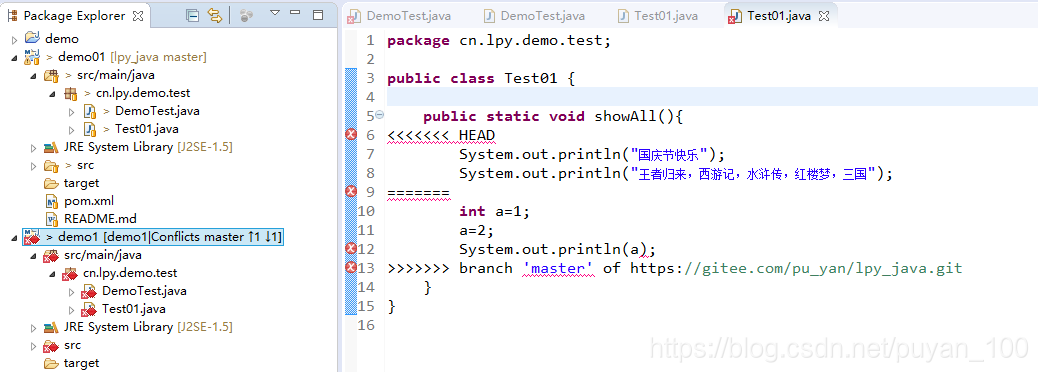The image size is (1038, 372).
Task: Click JRE System Library icon in demo1
Action: tap(52, 327)
